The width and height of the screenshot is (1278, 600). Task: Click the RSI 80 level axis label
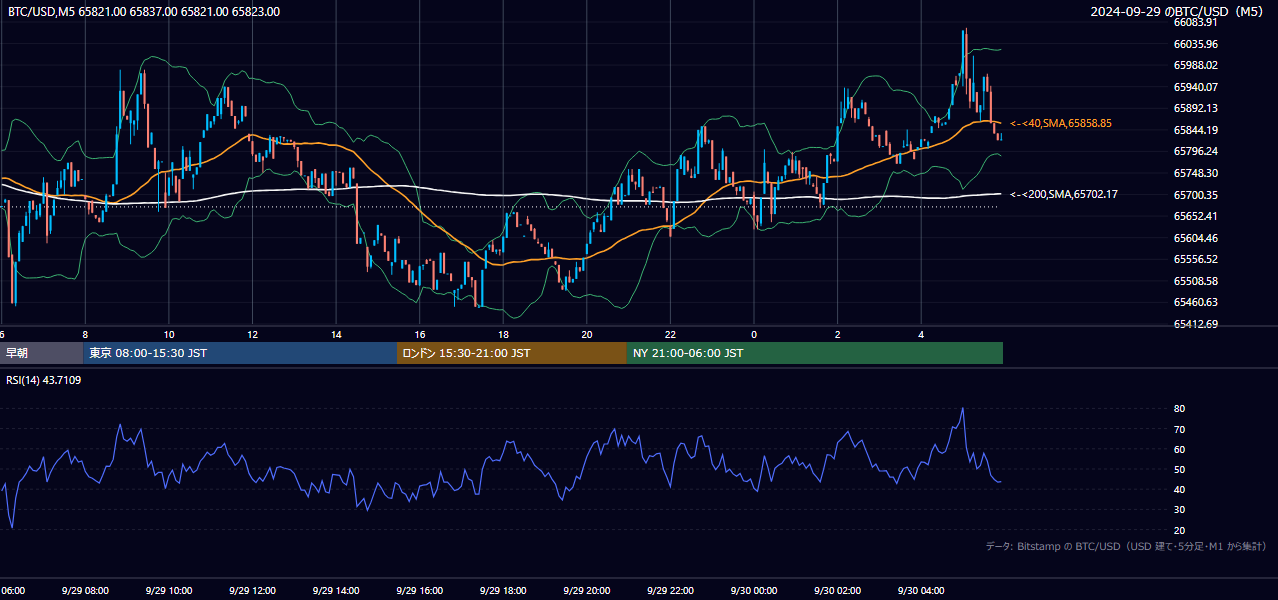1179,409
